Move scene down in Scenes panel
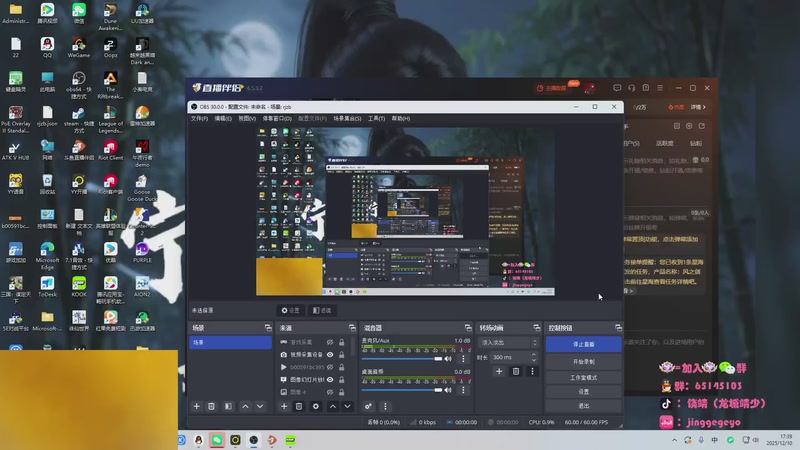800x450 pixels. (x=260, y=406)
